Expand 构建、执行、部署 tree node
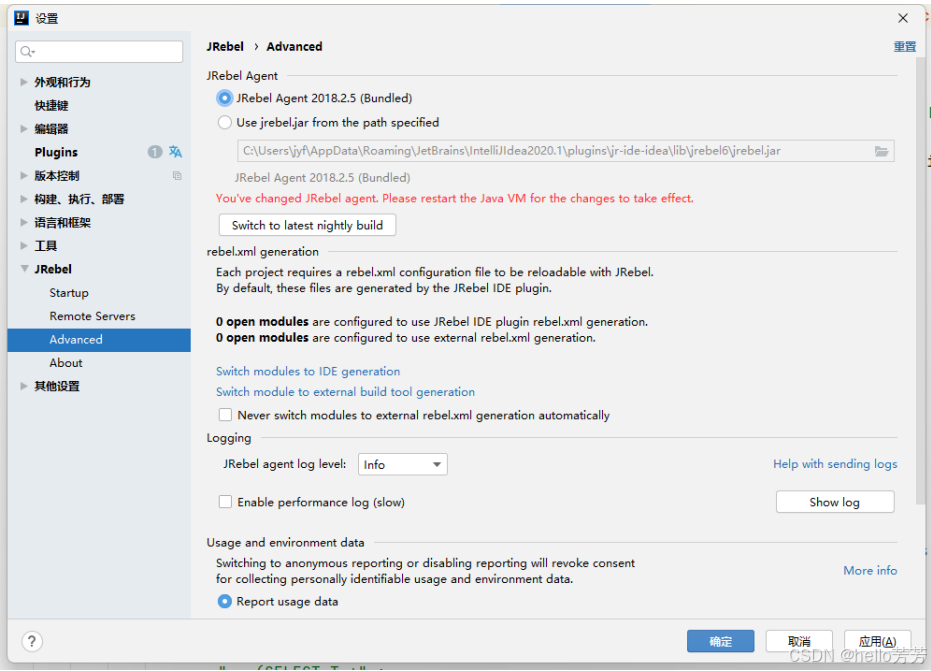 click(x=24, y=199)
